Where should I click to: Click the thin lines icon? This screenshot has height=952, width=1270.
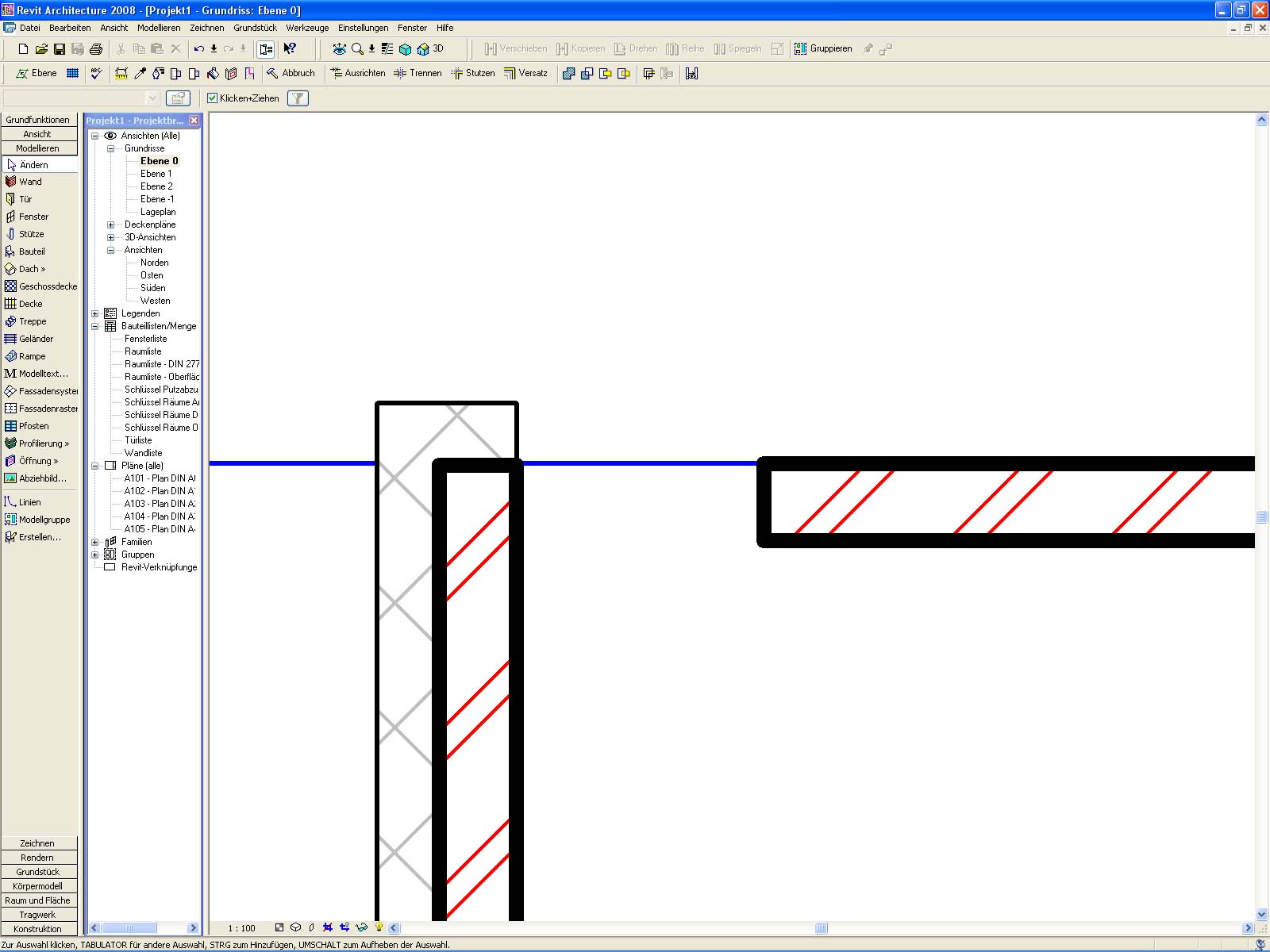(x=387, y=49)
